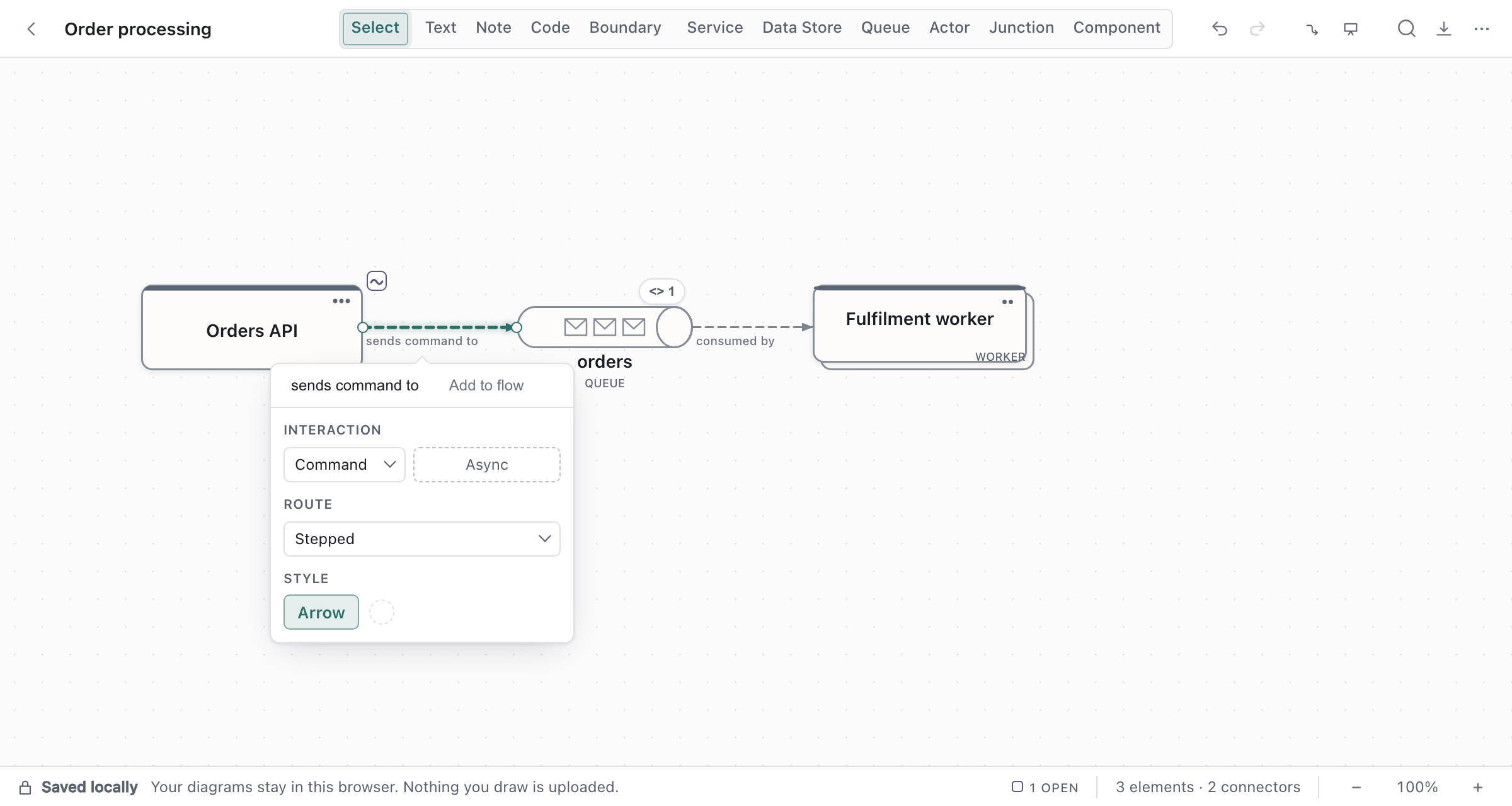This screenshot has width=1512, height=806.
Task: Choose the Code tool
Action: click(550, 28)
